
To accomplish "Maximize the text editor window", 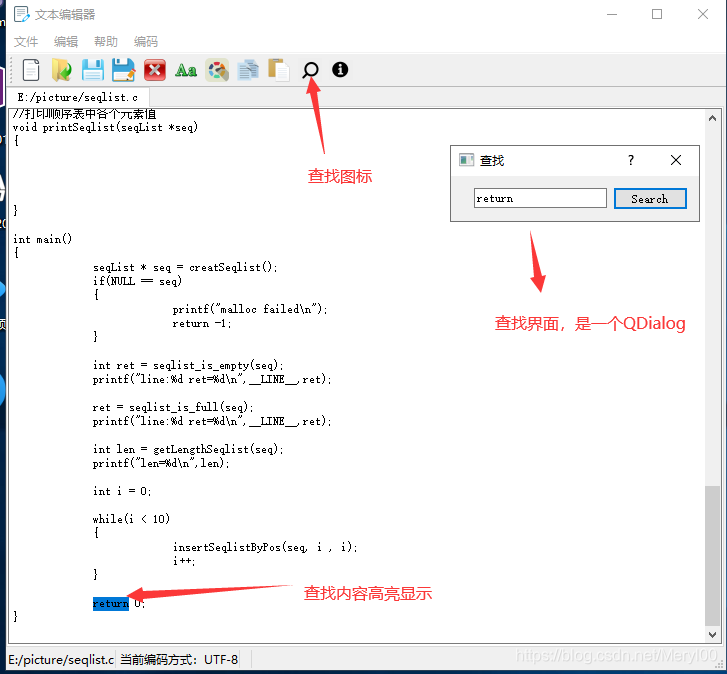I will click(657, 14).
